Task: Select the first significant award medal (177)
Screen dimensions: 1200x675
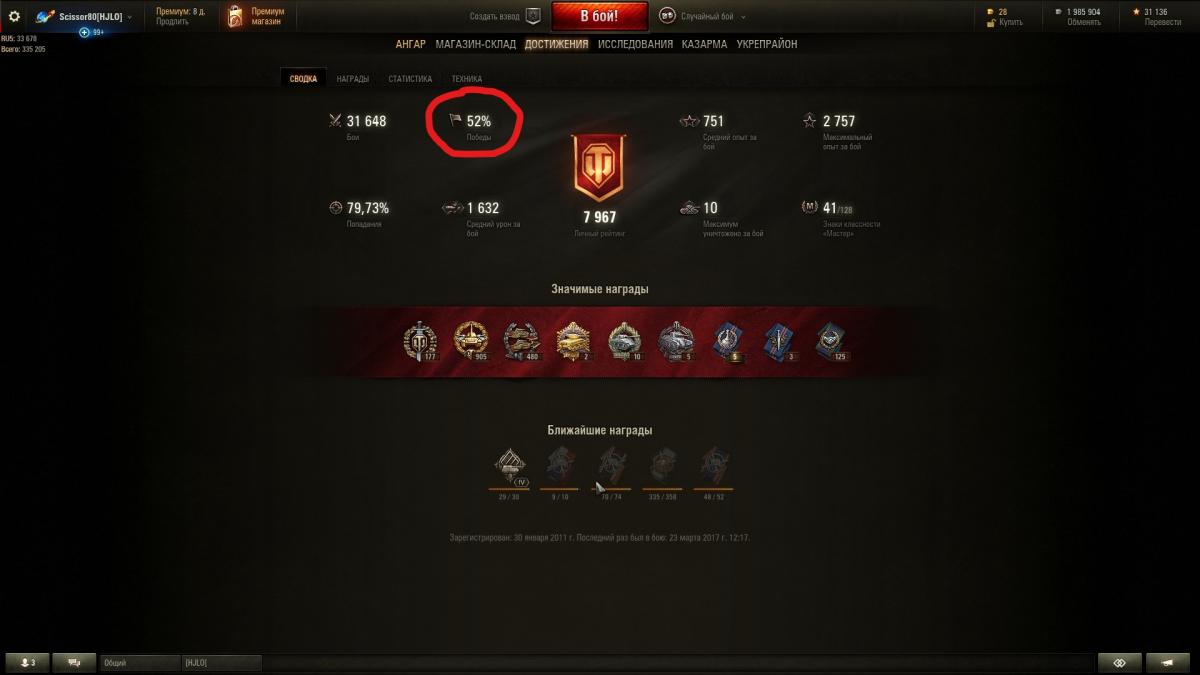Action: click(419, 341)
